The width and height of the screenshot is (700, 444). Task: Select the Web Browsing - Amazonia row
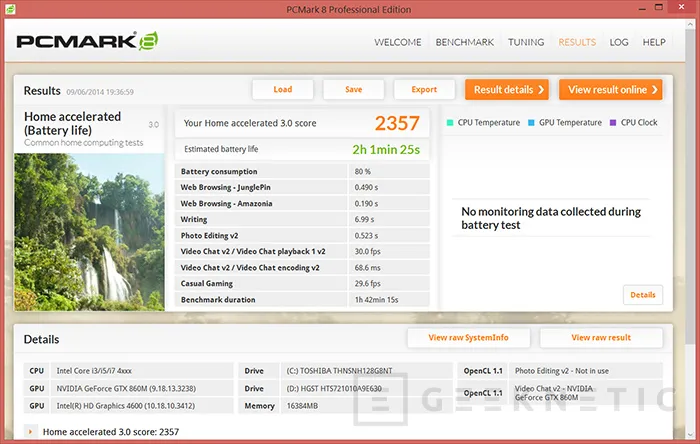(x=302, y=203)
